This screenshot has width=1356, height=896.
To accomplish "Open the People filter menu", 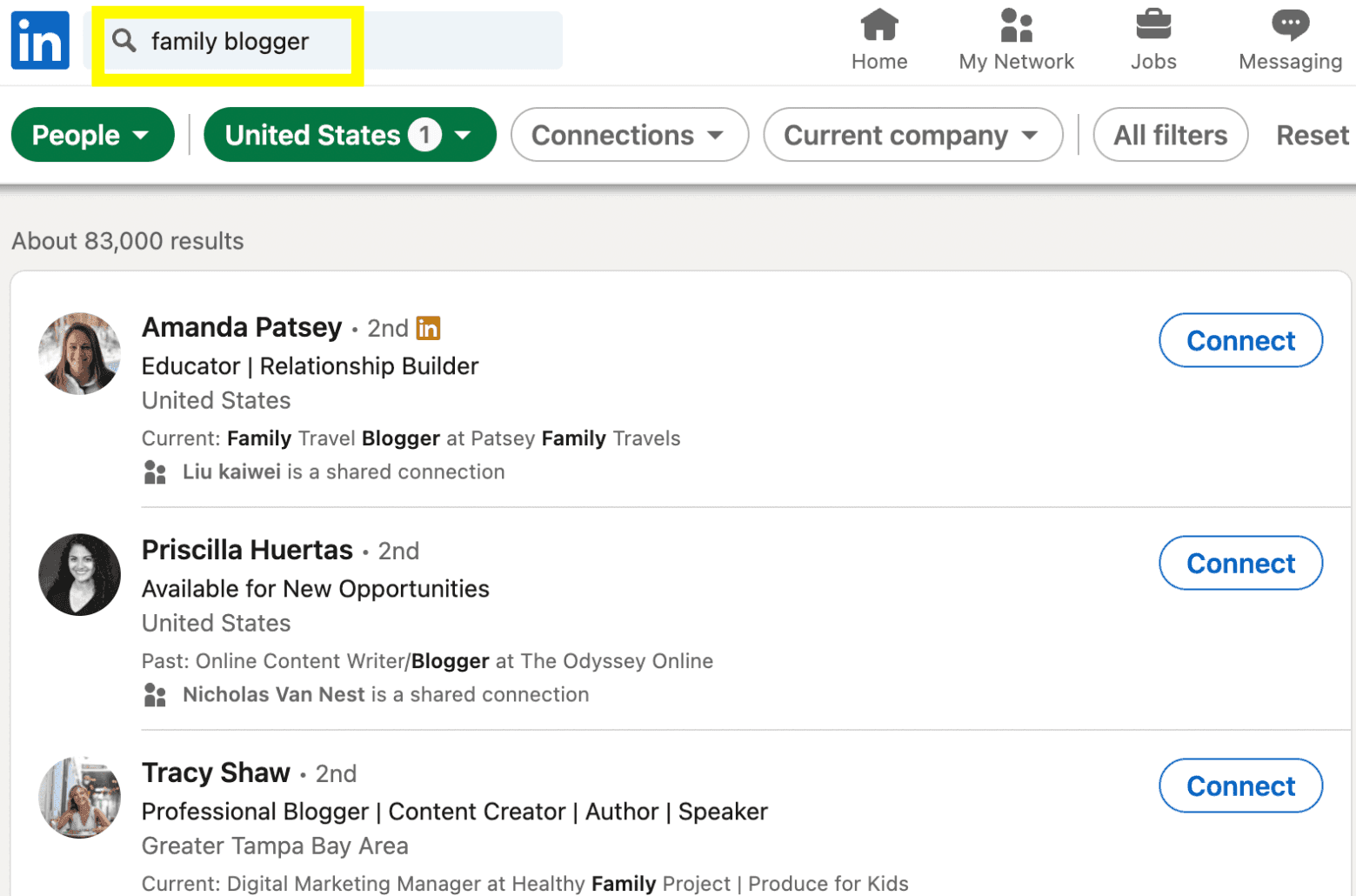I will [x=91, y=135].
